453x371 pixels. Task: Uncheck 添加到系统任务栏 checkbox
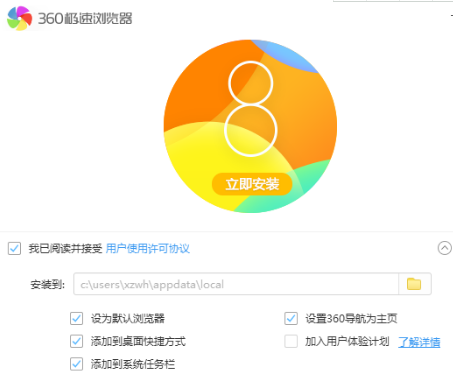77,364
